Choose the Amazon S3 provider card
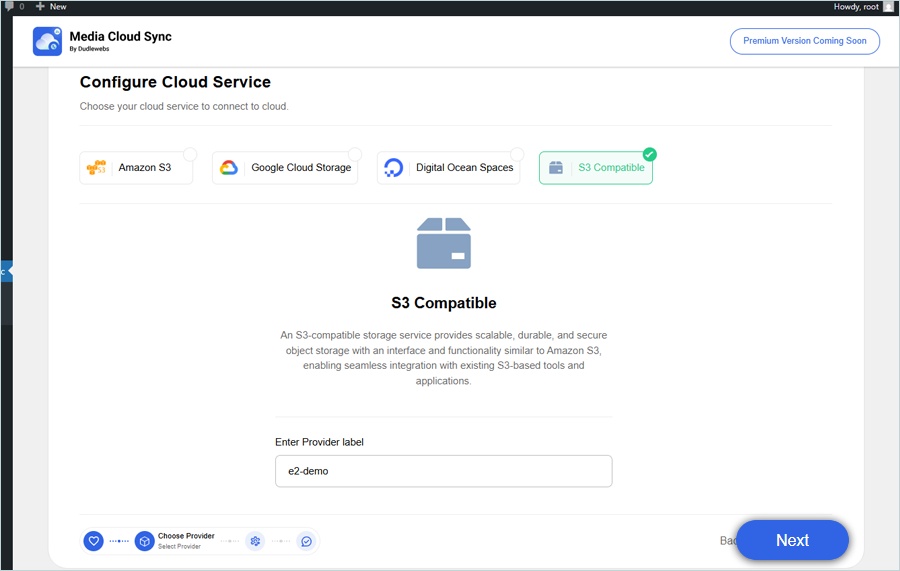 pos(136,168)
